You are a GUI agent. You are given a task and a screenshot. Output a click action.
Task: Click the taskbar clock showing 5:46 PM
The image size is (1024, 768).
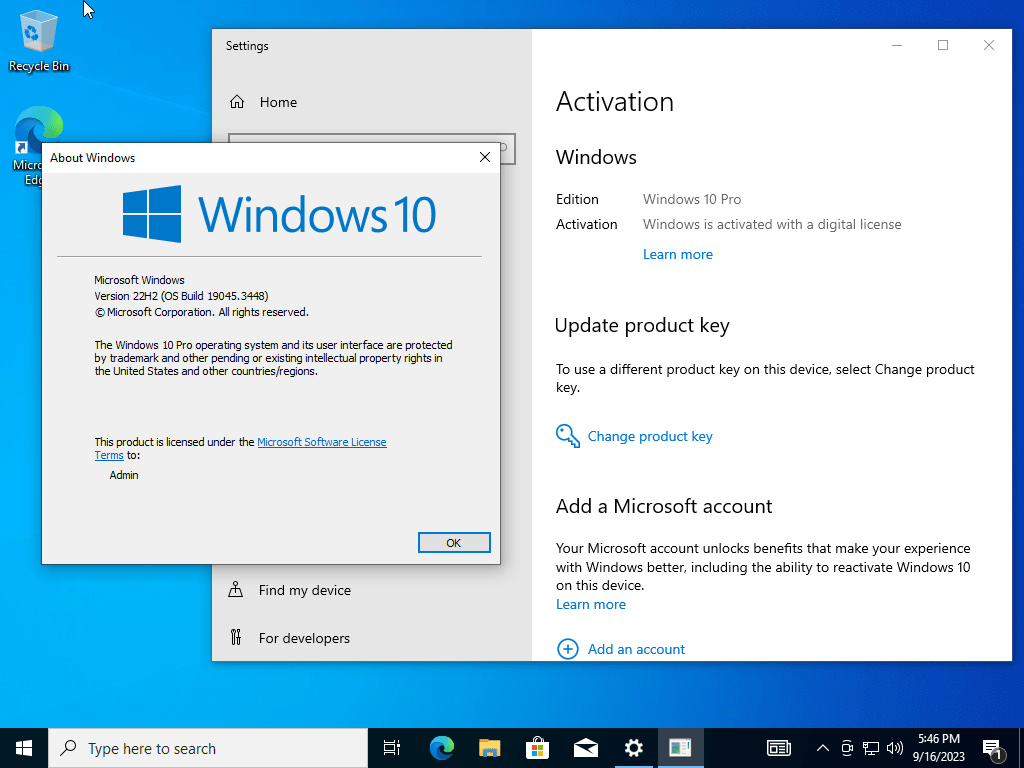(938, 748)
